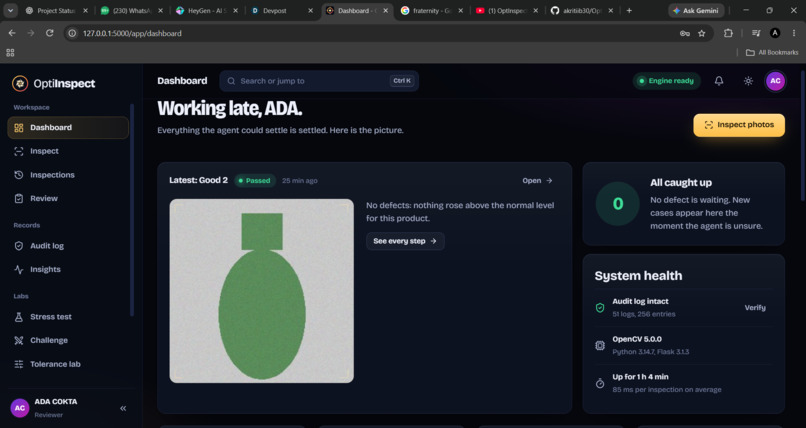
Task: Click See every step button
Action: click(405, 241)
